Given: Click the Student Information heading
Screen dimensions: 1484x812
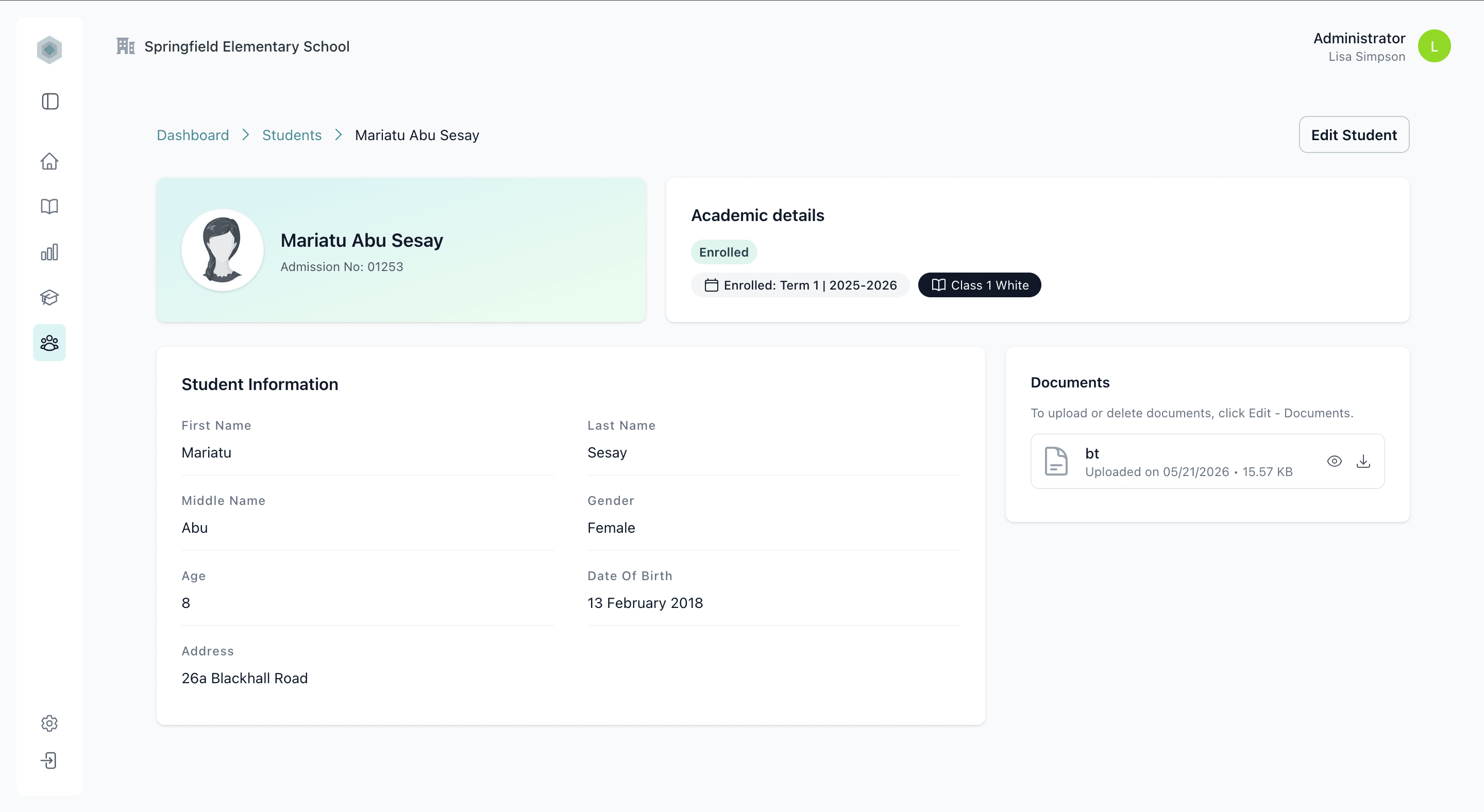Looking at the screenshot, I should pyautogui.click(x=260, y=385).
